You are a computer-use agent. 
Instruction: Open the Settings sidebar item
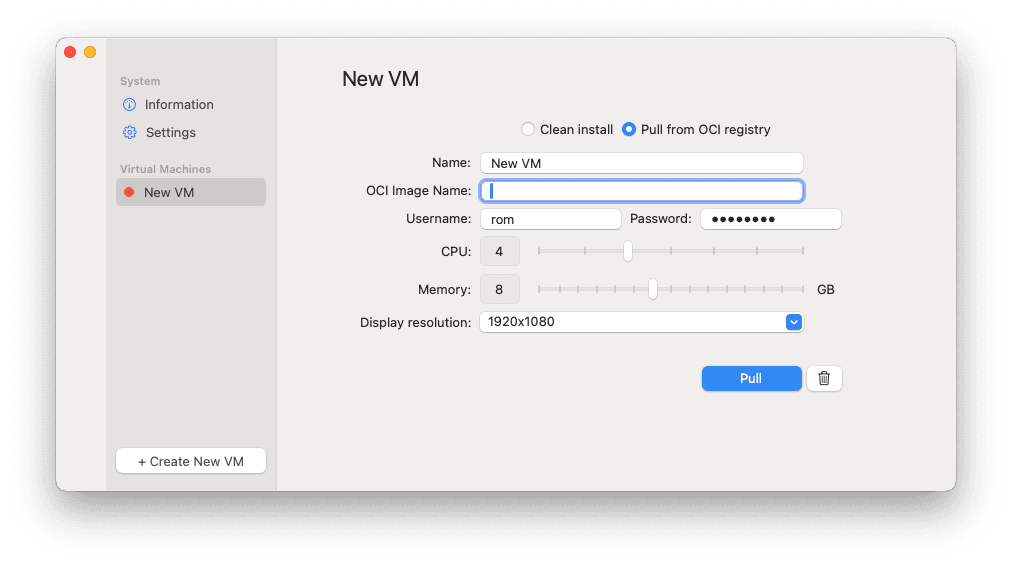coord(171,133)
